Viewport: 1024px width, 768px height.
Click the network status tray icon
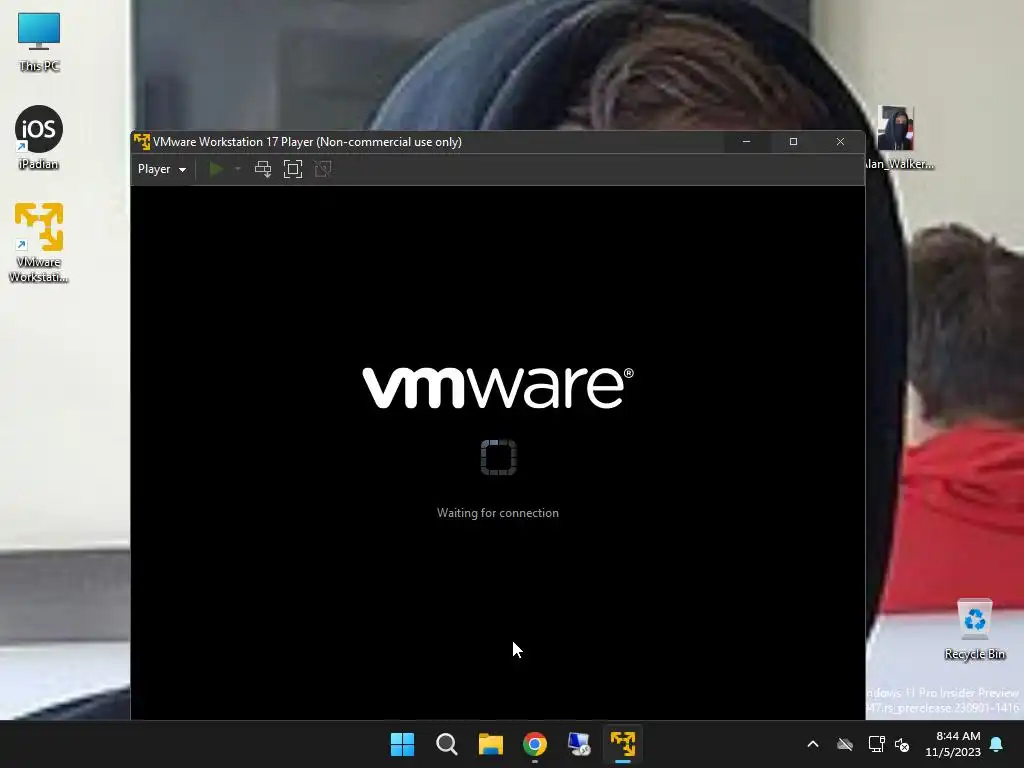click(876, 744)
